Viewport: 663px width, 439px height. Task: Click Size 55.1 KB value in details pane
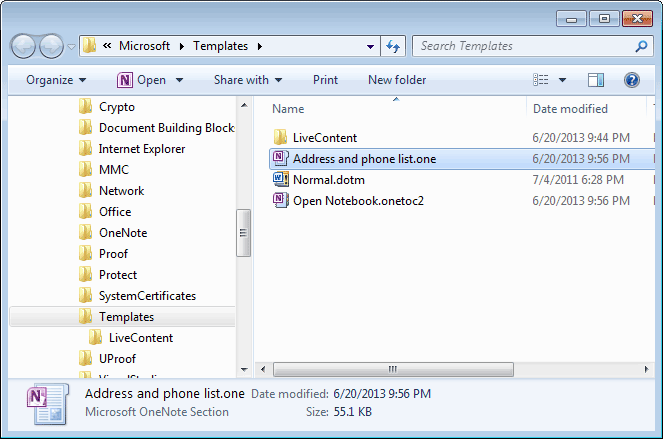(x=353, y=412)
